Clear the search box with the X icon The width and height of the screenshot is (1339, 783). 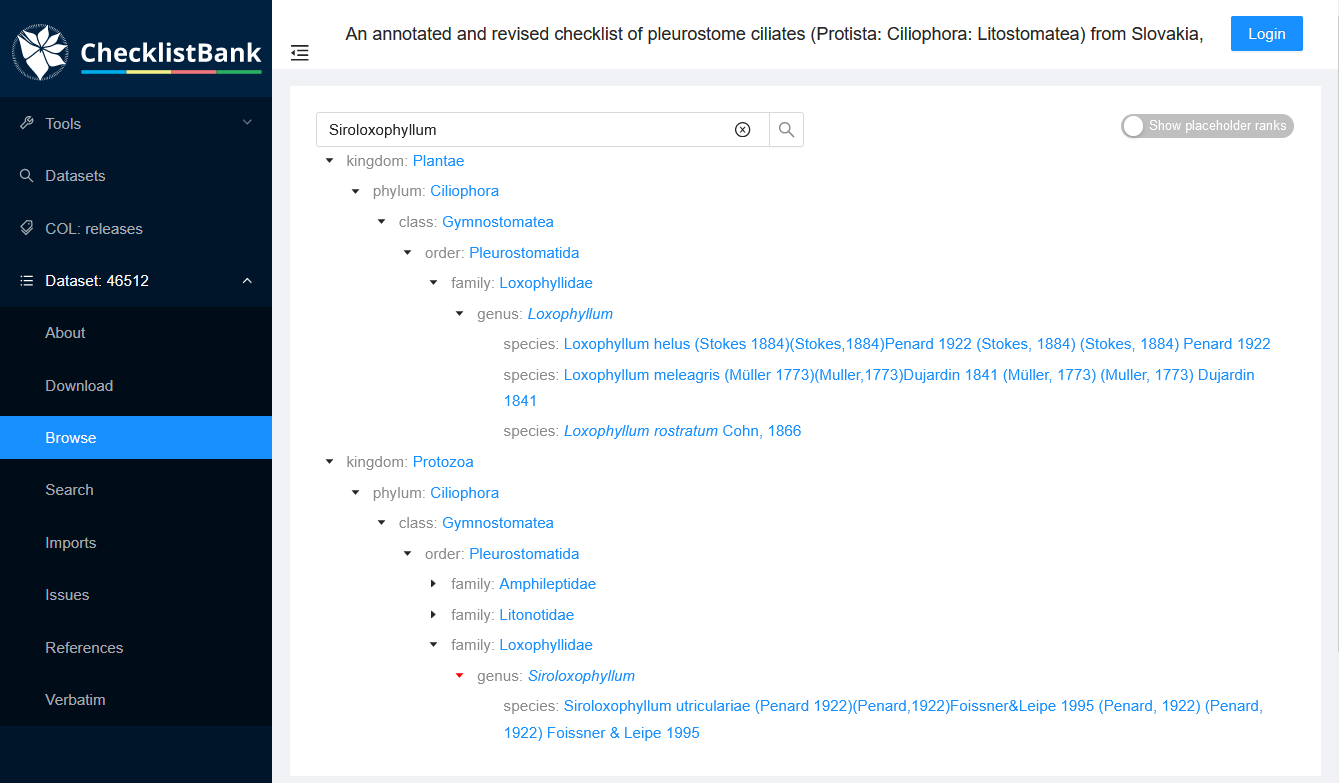pyautogui.click(x=742, y=129)
